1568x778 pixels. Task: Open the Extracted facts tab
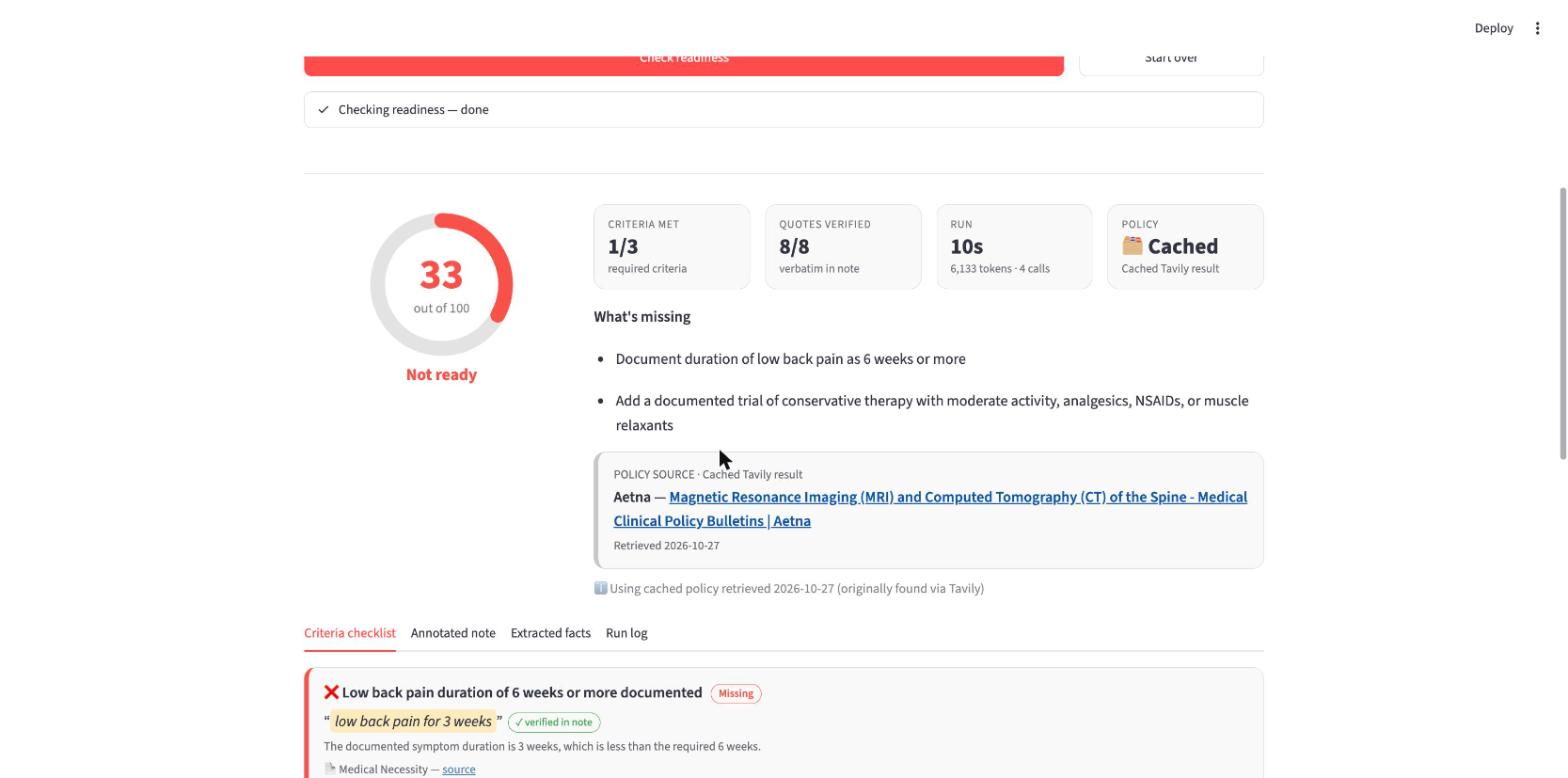click(551, 633)
